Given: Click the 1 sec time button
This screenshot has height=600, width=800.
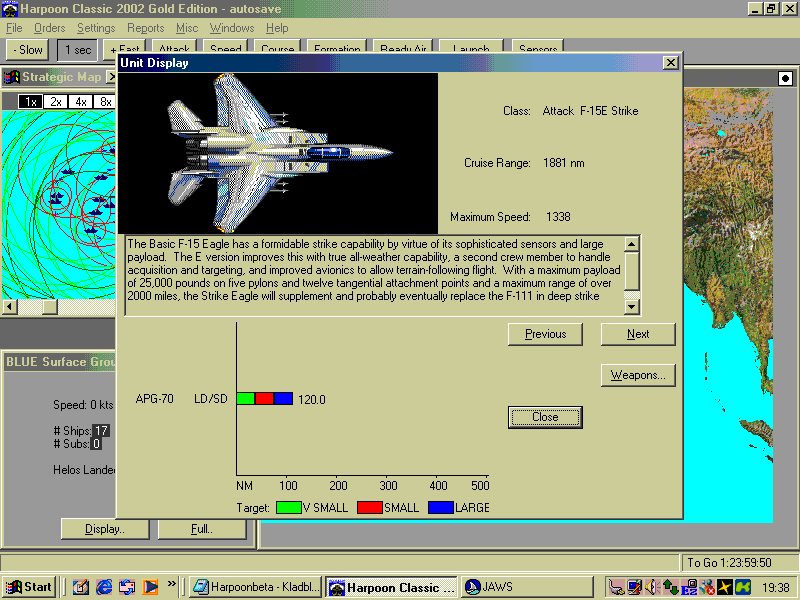Looking at the screenshot, I should point(78,50).
